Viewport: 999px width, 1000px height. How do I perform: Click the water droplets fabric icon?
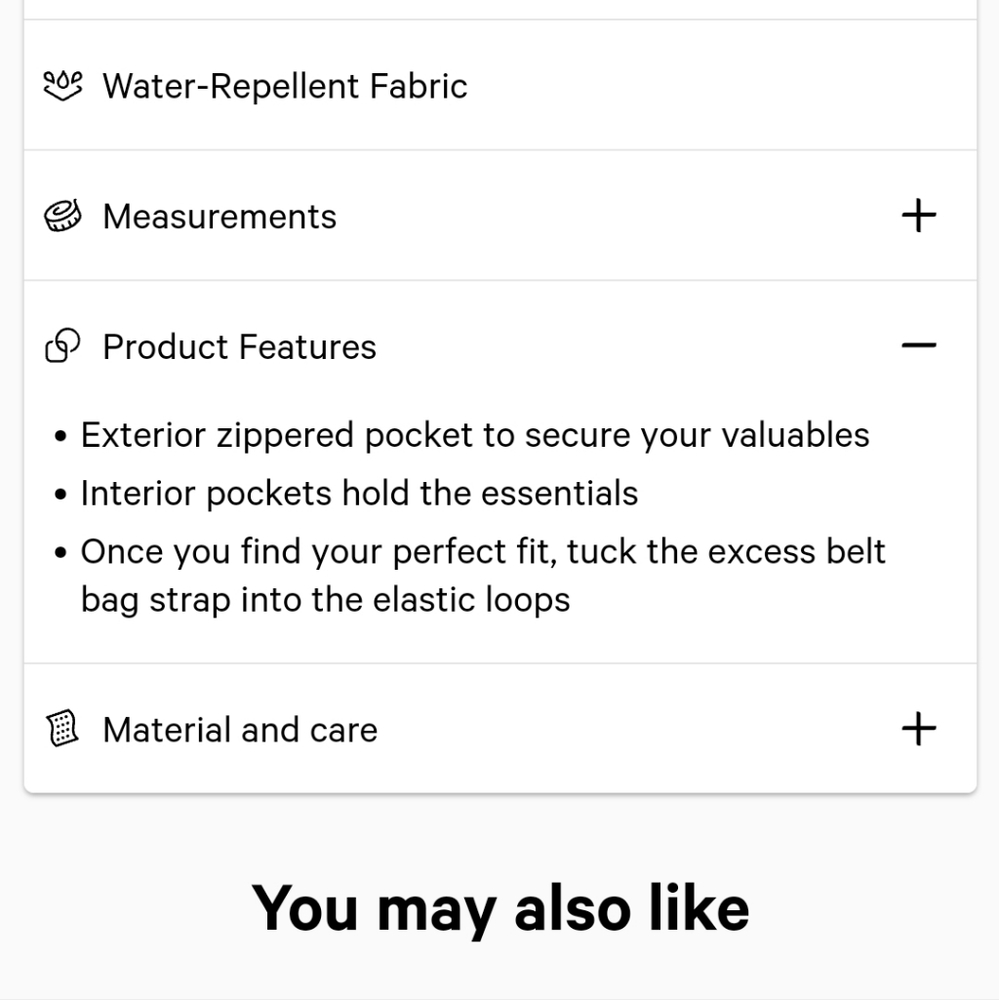63,85
